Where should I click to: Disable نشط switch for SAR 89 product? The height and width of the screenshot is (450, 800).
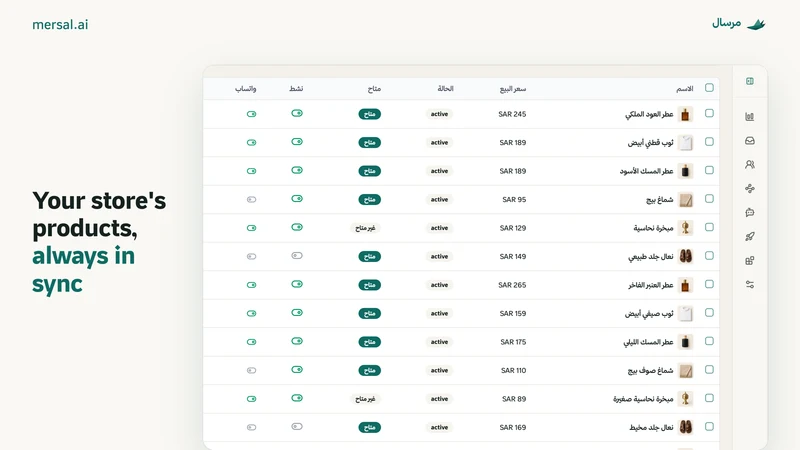coord(297,398)
